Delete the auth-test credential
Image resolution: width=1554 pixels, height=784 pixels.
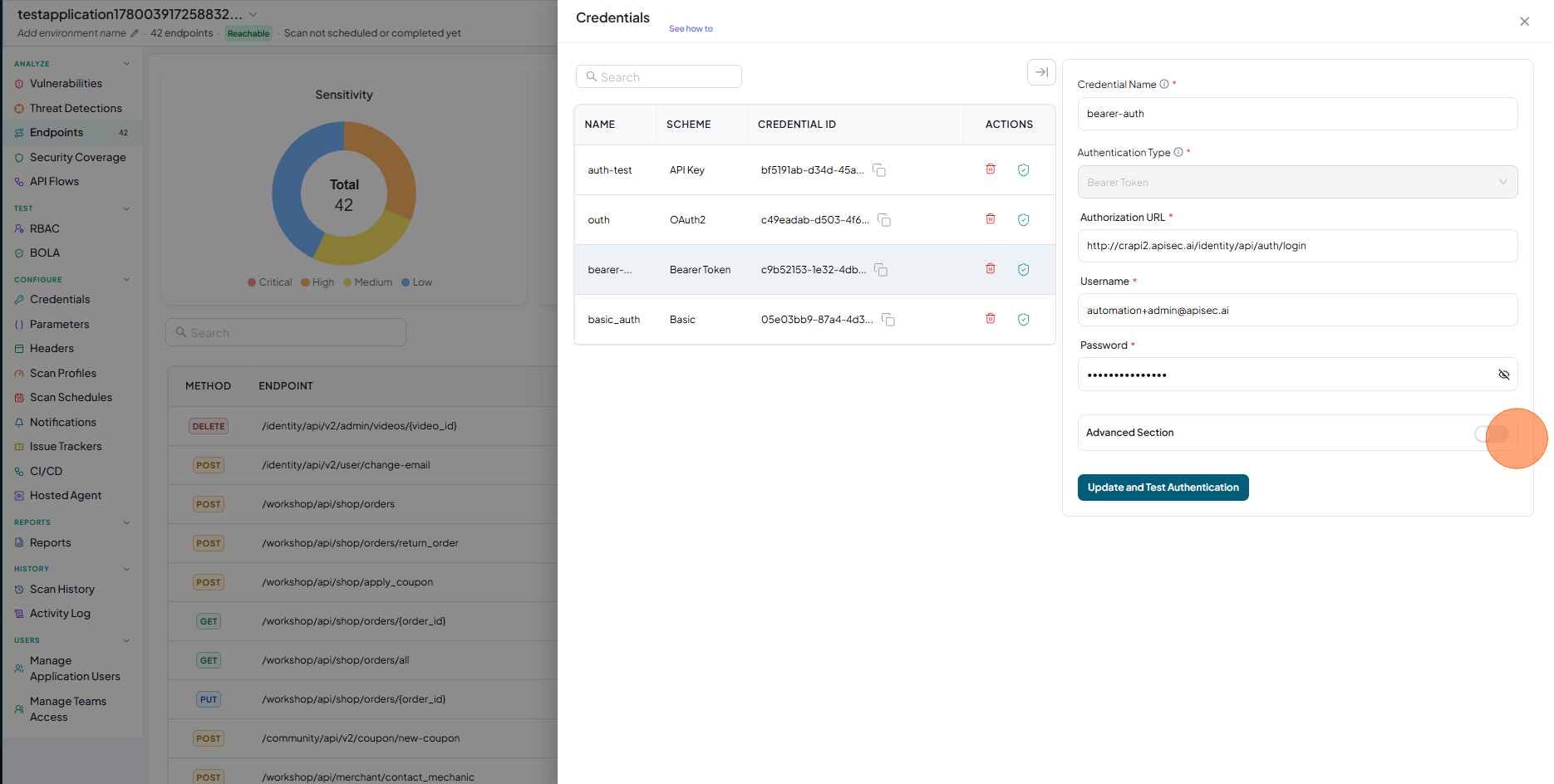coord(991,169)
